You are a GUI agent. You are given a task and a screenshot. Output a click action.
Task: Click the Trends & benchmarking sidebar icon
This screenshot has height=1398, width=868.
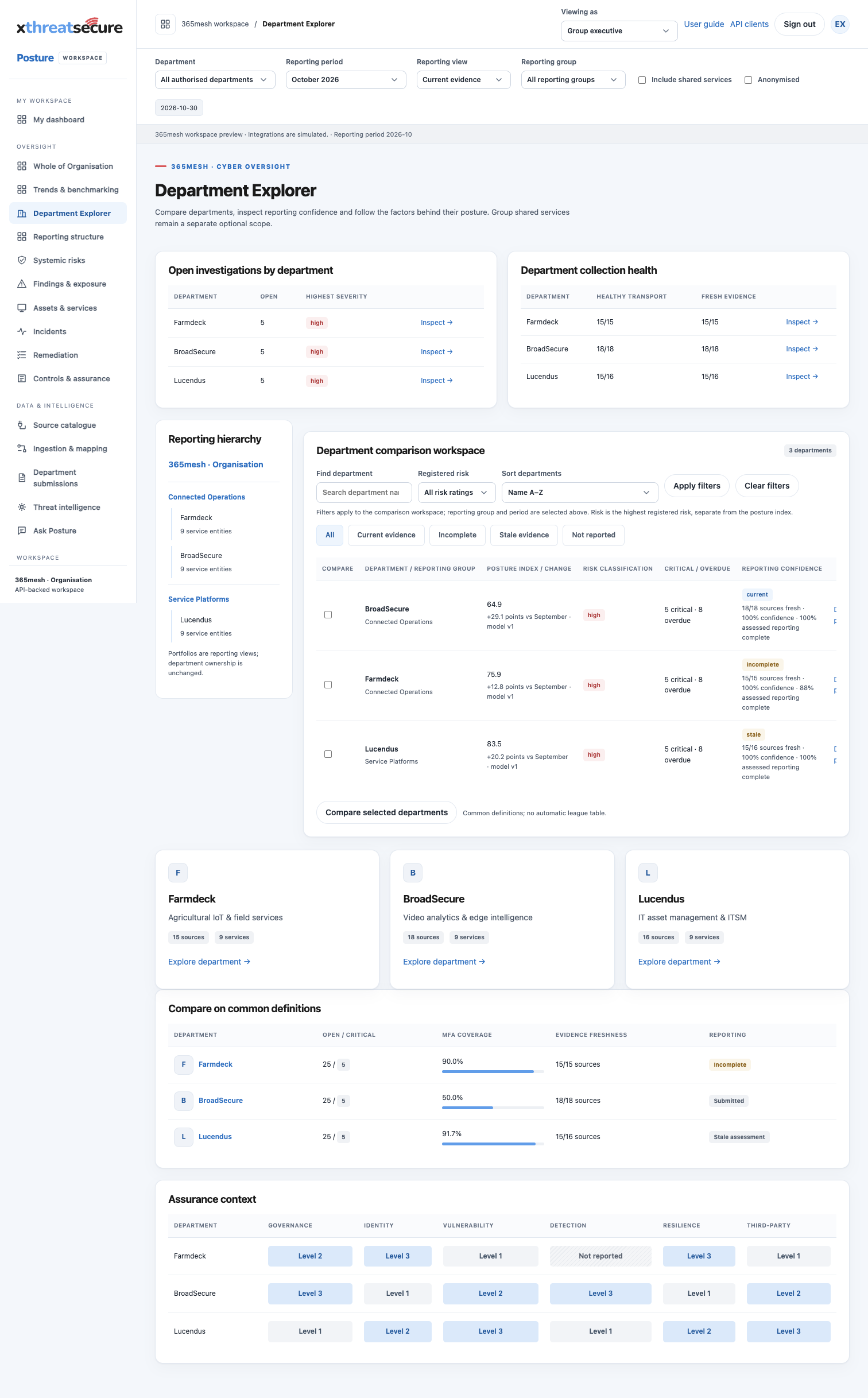coord(22,189)
